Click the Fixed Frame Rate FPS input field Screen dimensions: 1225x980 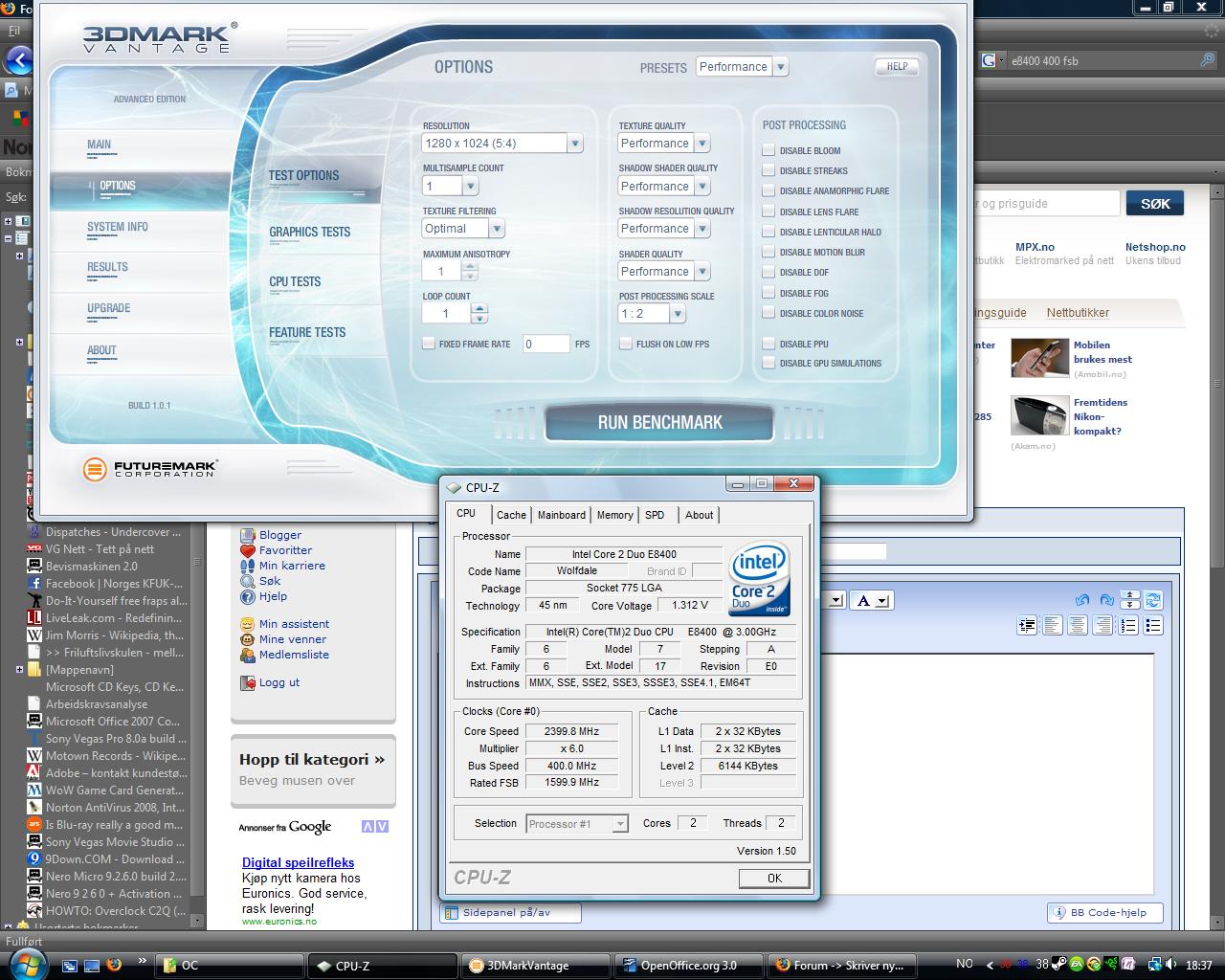tap(546, 345)
